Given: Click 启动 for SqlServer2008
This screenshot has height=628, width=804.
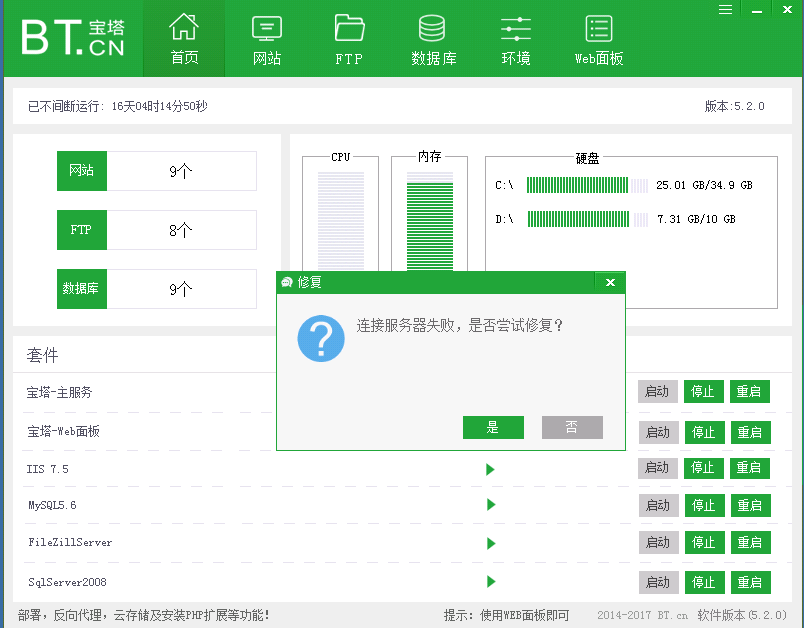Looking at the screenshot, I should (659, 582).
